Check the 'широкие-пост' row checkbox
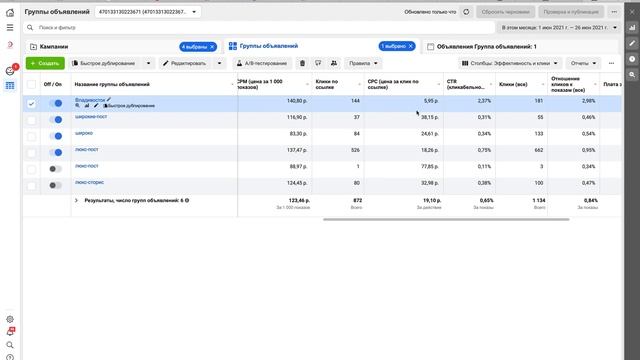 click(31, 120)
